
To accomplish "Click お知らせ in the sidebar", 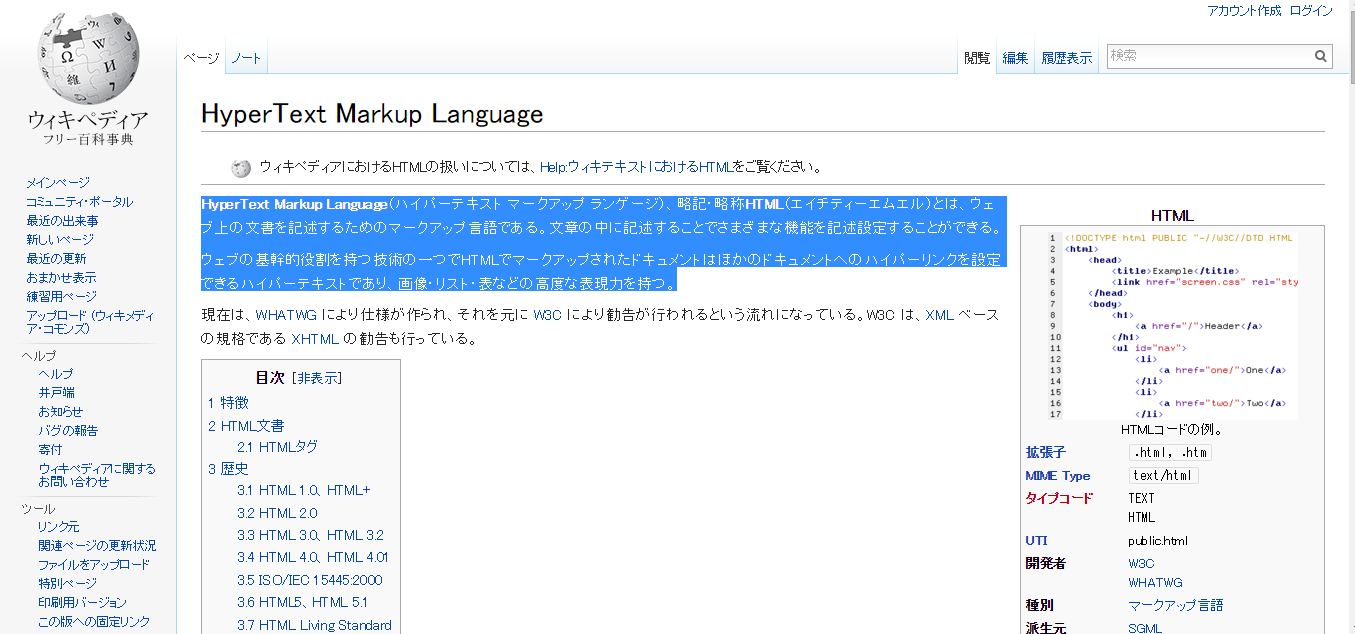I will pyautogui.click(x=61, y=411).
